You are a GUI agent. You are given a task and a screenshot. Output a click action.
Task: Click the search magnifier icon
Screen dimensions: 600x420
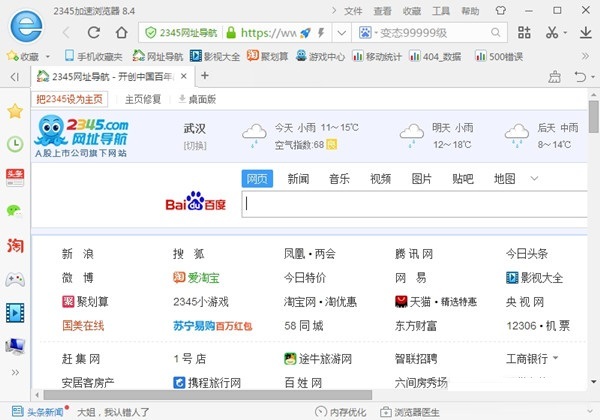[496, 33]
